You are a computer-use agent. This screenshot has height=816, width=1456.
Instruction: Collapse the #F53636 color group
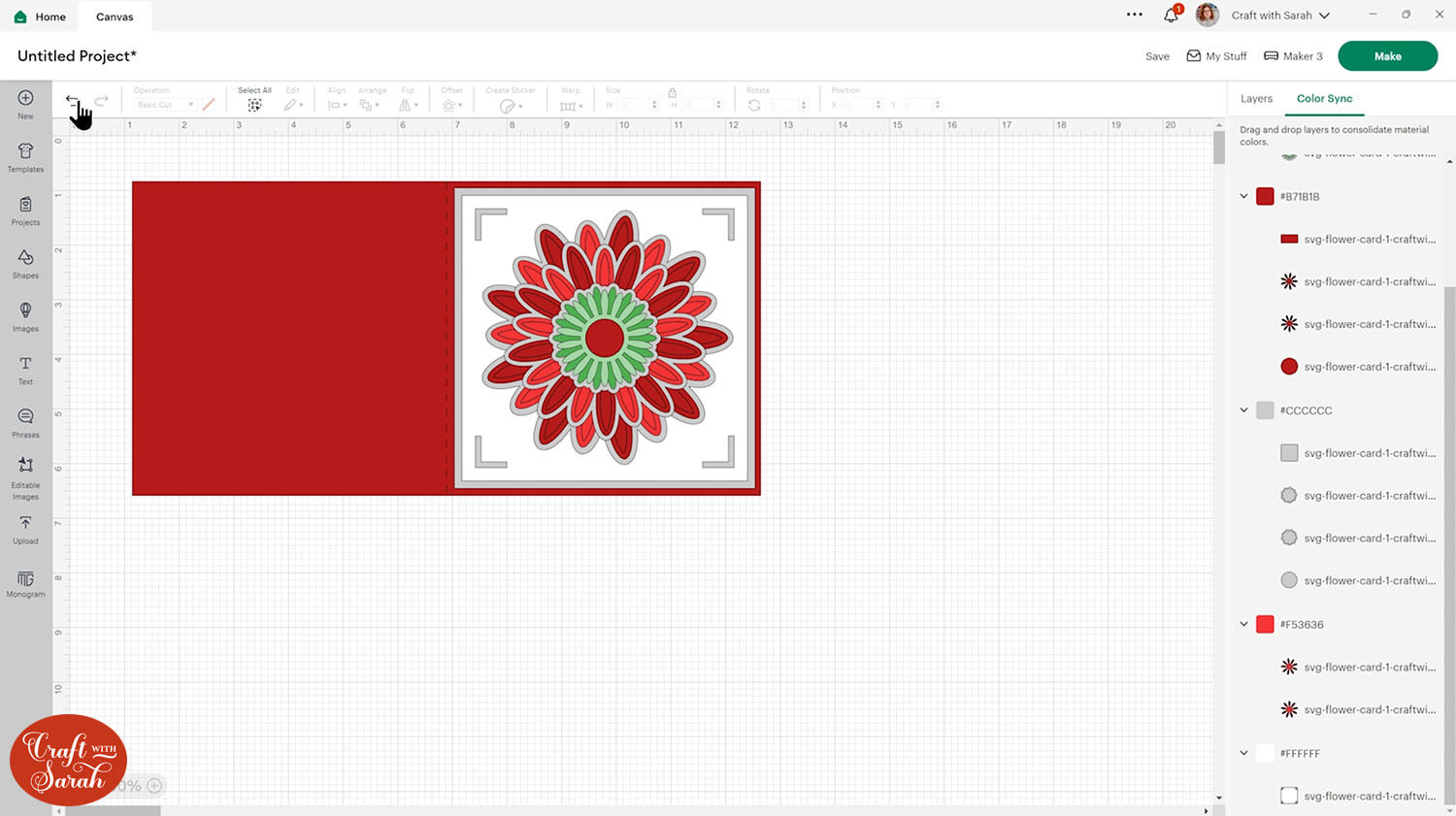(1243, 625)
